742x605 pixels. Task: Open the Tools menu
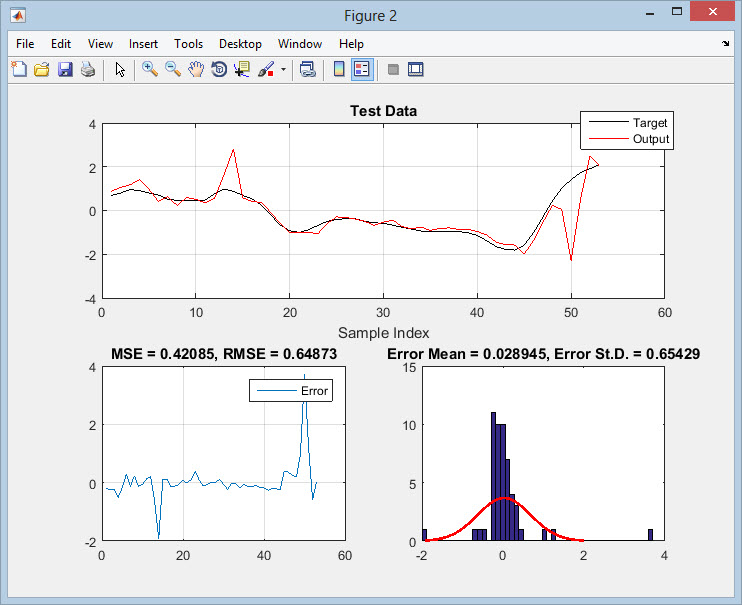pos(188,44)
